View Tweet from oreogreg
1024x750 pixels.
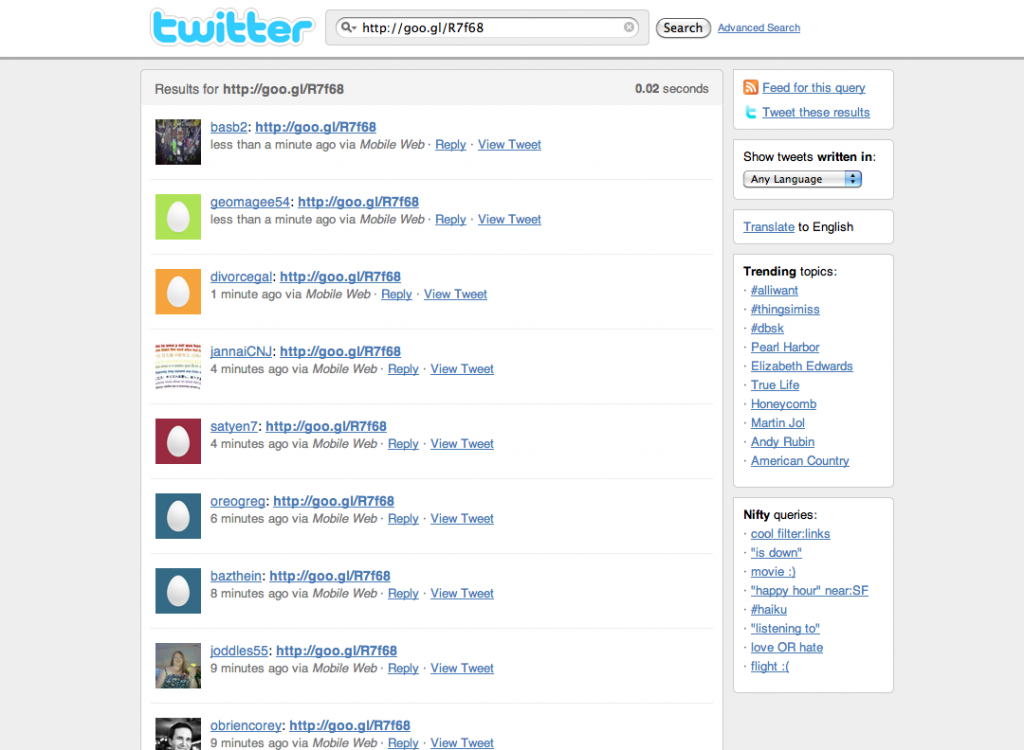[462, 519]
